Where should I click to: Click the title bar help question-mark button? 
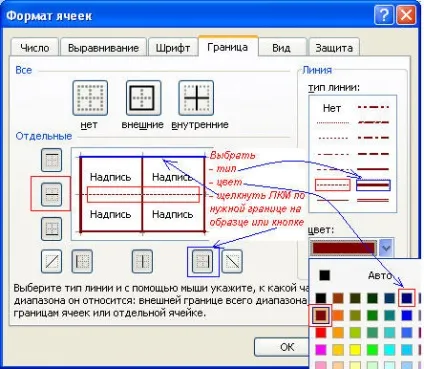coord(384,15)
